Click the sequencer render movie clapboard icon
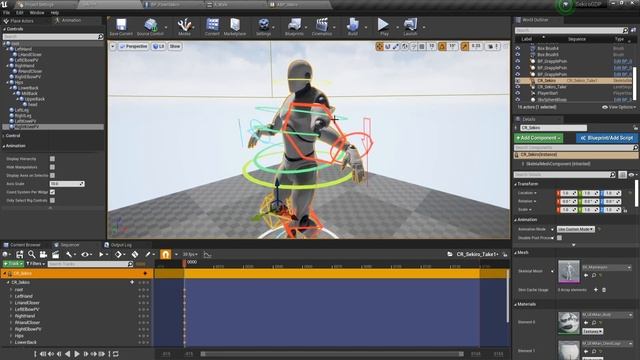This screenshot has width=640, height=360. (x=56, y=254)
